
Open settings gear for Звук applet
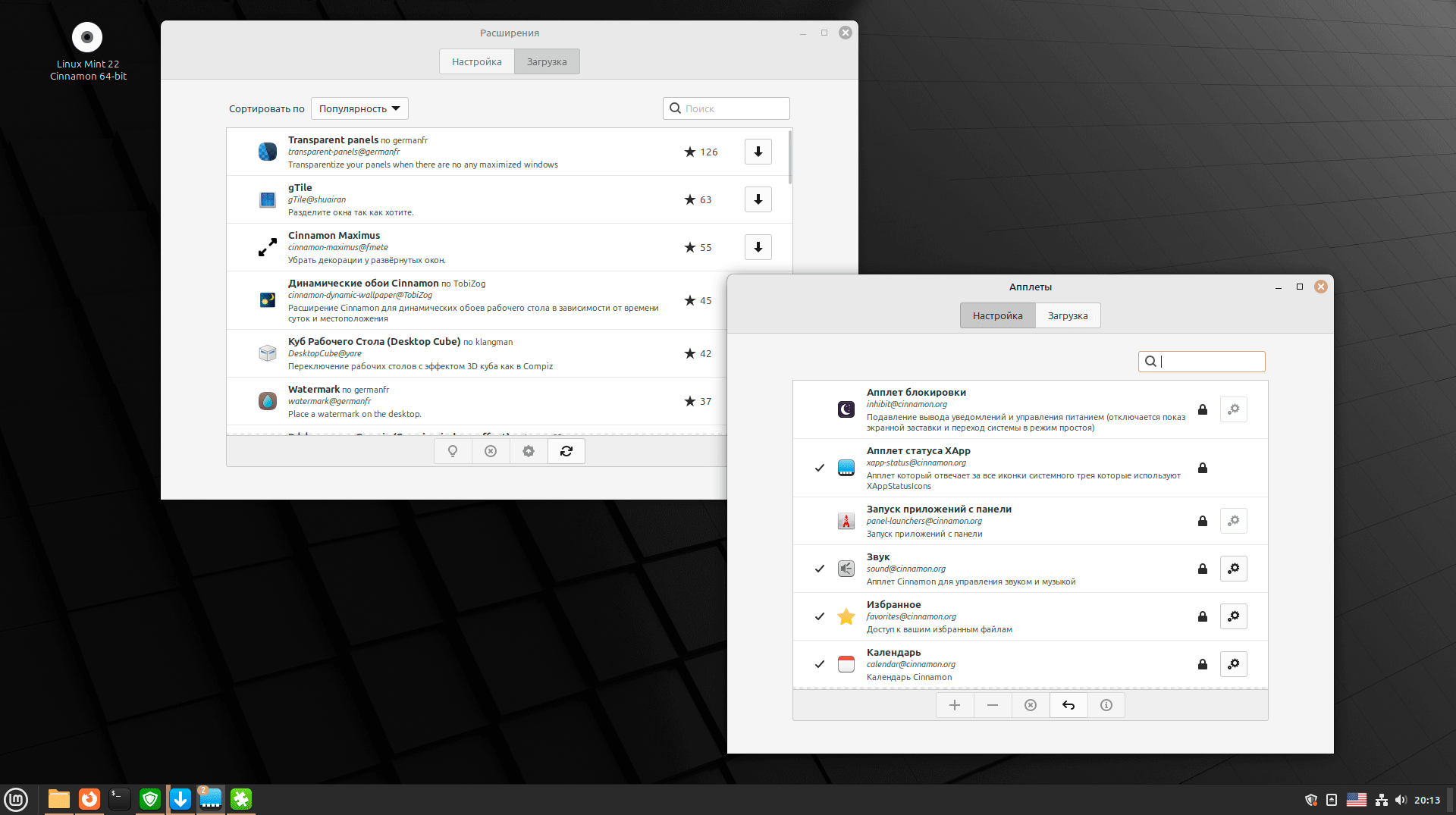[x=1234, y=569]
